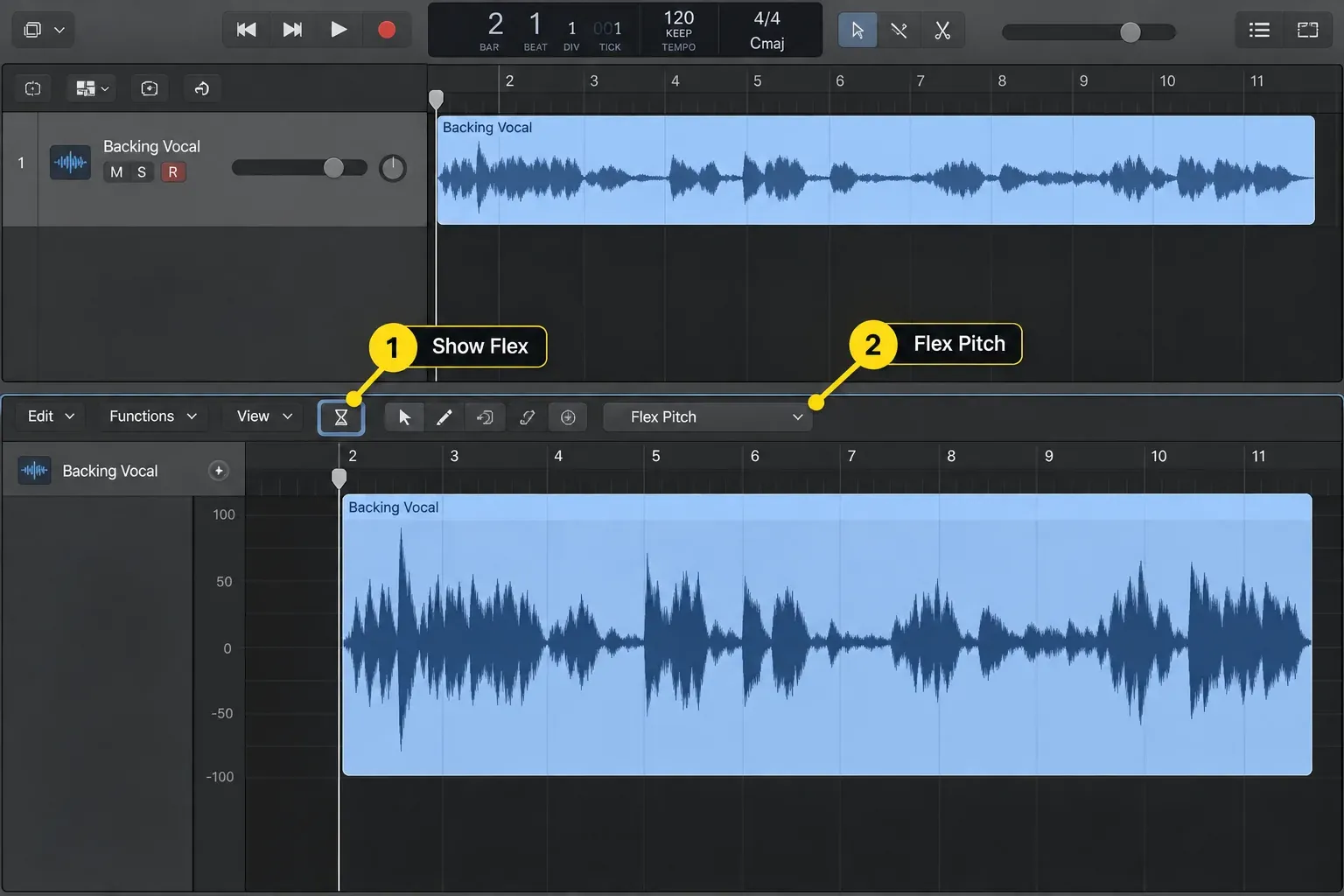Open the grid layout dropdown in the track header bar
The image size is (1344, 896).
coord(92,88)
